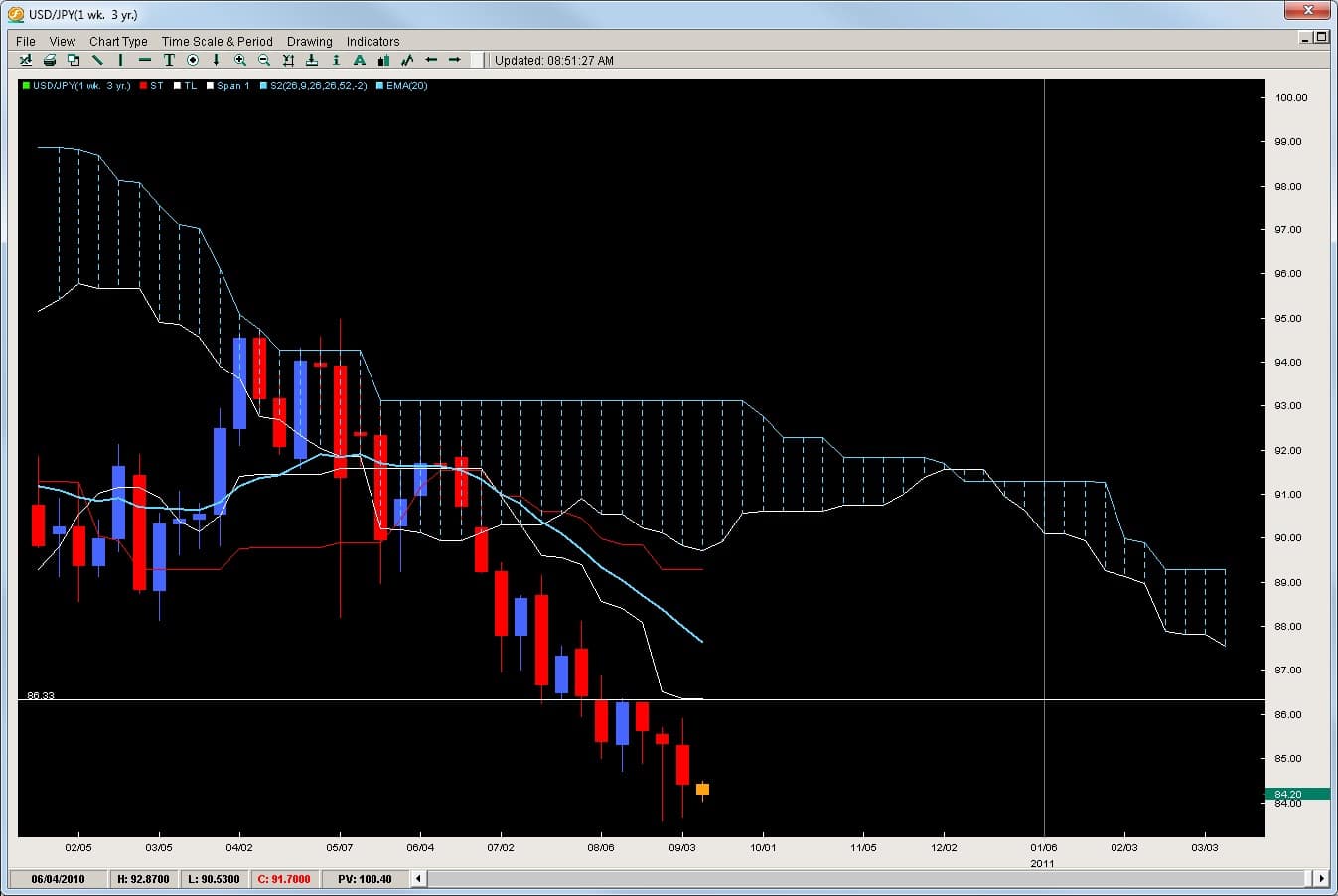Click the horizontal chart scrollbar track
This screenshot has width=1338, height=896.
pos(870,878)
